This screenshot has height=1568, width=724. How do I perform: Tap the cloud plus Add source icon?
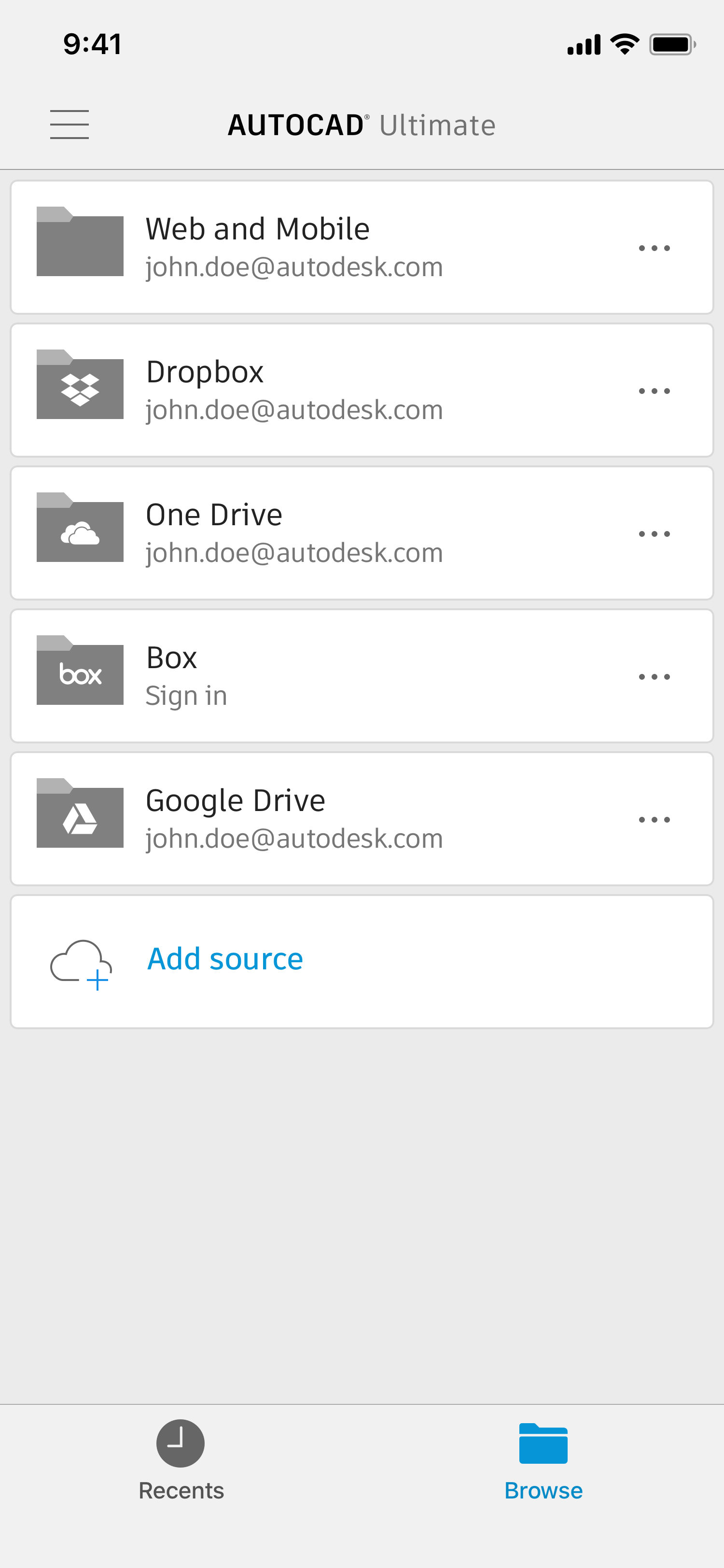point(81,965)
